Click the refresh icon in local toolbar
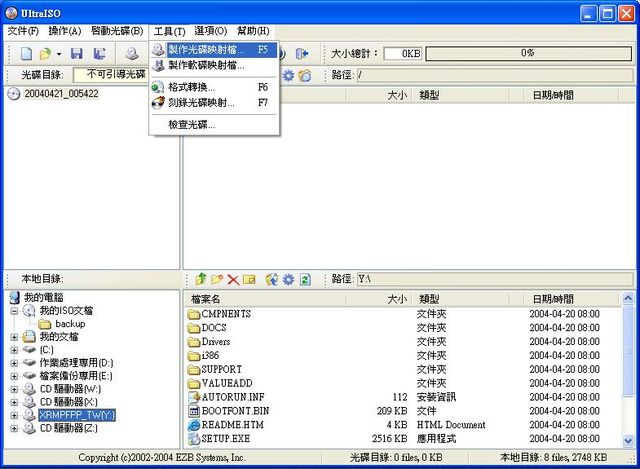The width and height of the screenshot is (640, 469). click(x=305, y=280)
